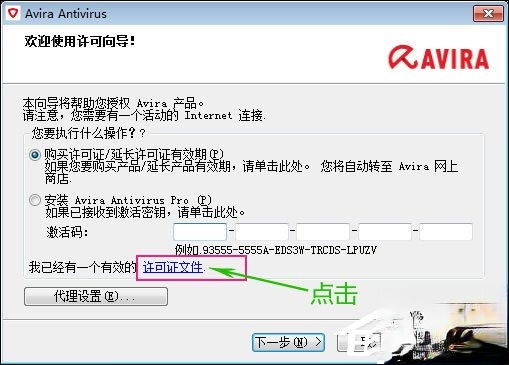Screen dimensions: 509x365
Task: Click the second activation code field
Action: 262,232
